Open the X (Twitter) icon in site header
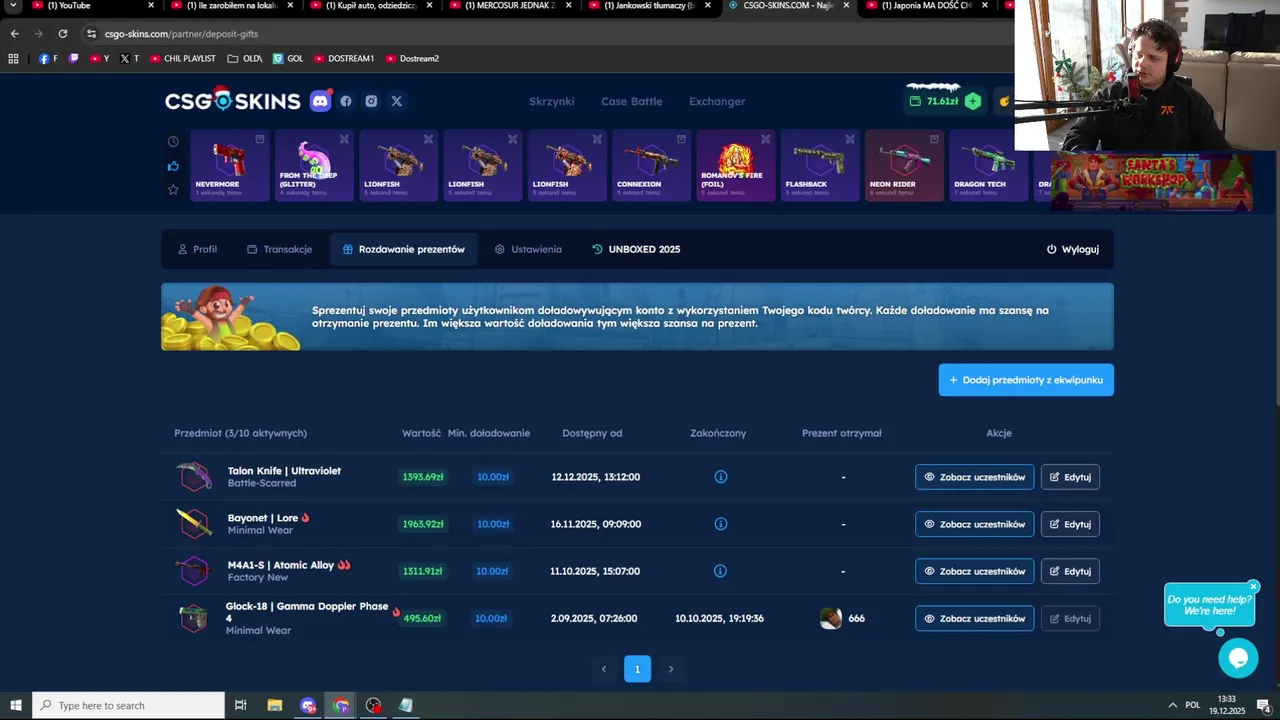This screenshot has width=1280, height=720. tap(397, 101)
